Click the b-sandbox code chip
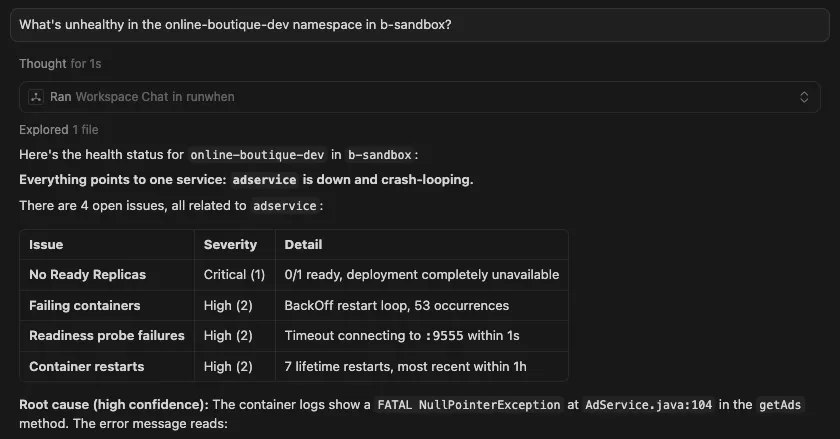The width and height of the screenshot is (840, 439). point(378,155)
